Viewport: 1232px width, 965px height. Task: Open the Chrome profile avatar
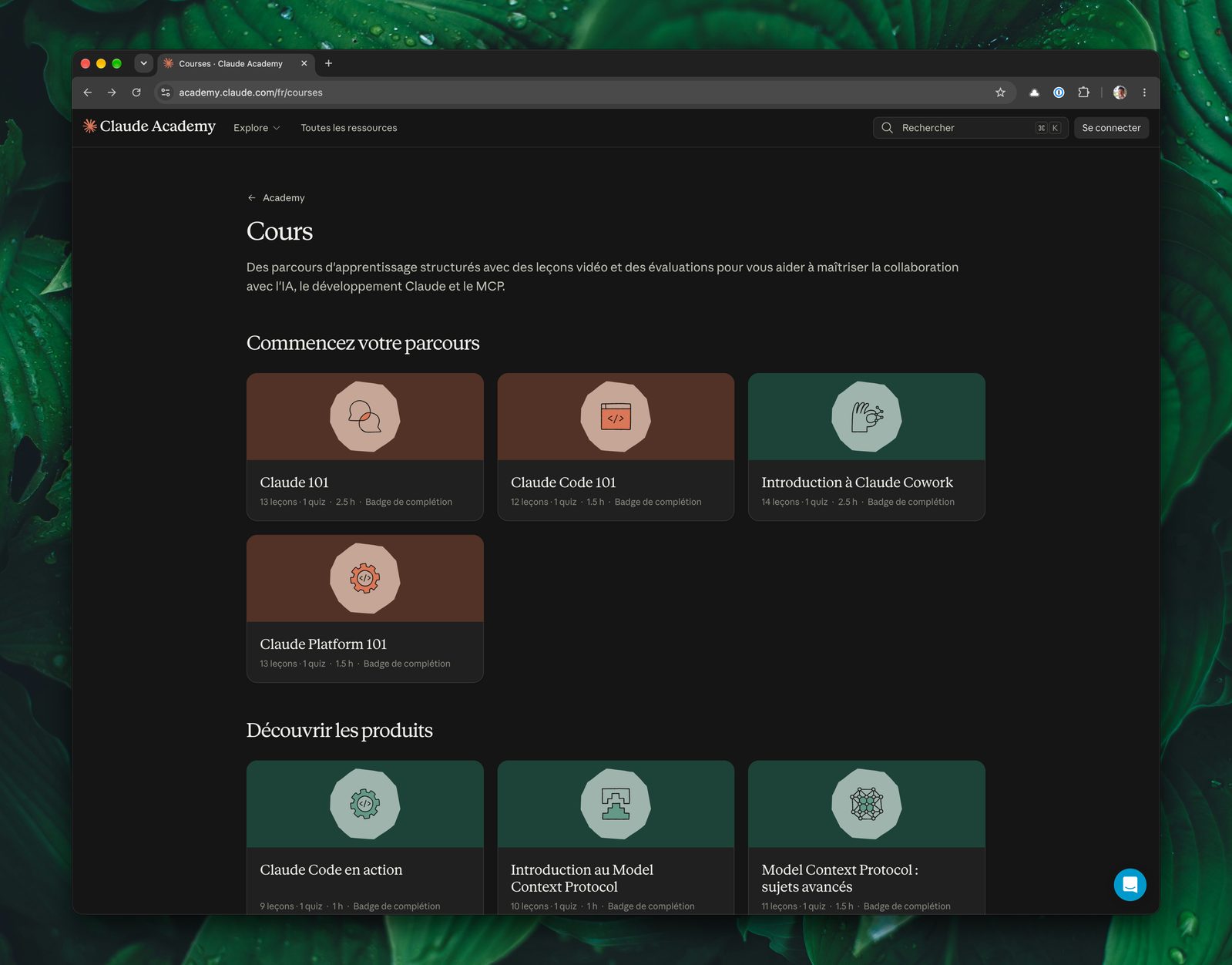pos(1120,92)
